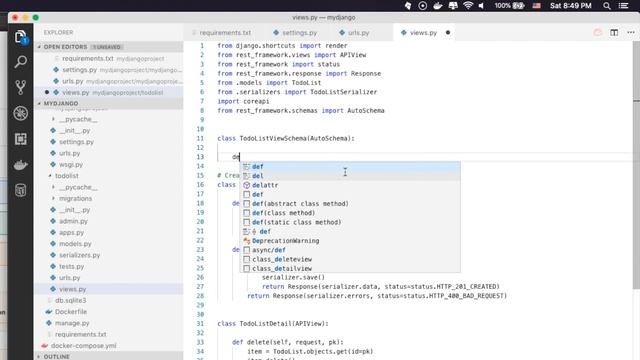The image size is (640, 360).
Task: Open the Search view in the activity bar
Action: point(21,62)
